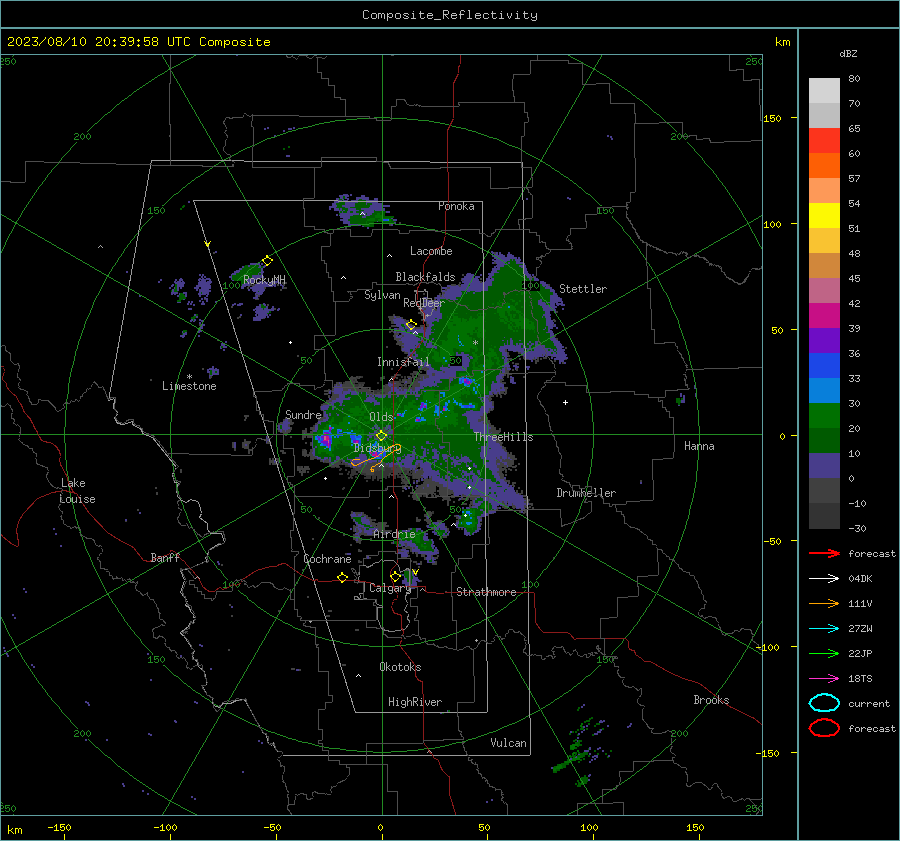Click the 150 tick on right km axis

pyautogui.click(x=773, y=118)
